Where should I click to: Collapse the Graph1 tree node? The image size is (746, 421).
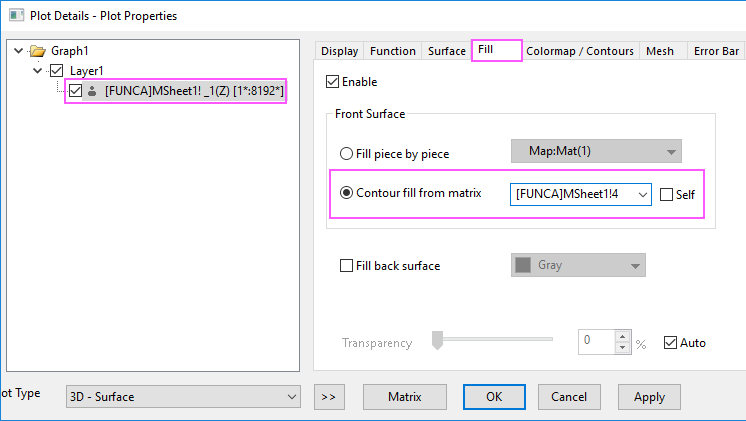click(x=19, y=50)
